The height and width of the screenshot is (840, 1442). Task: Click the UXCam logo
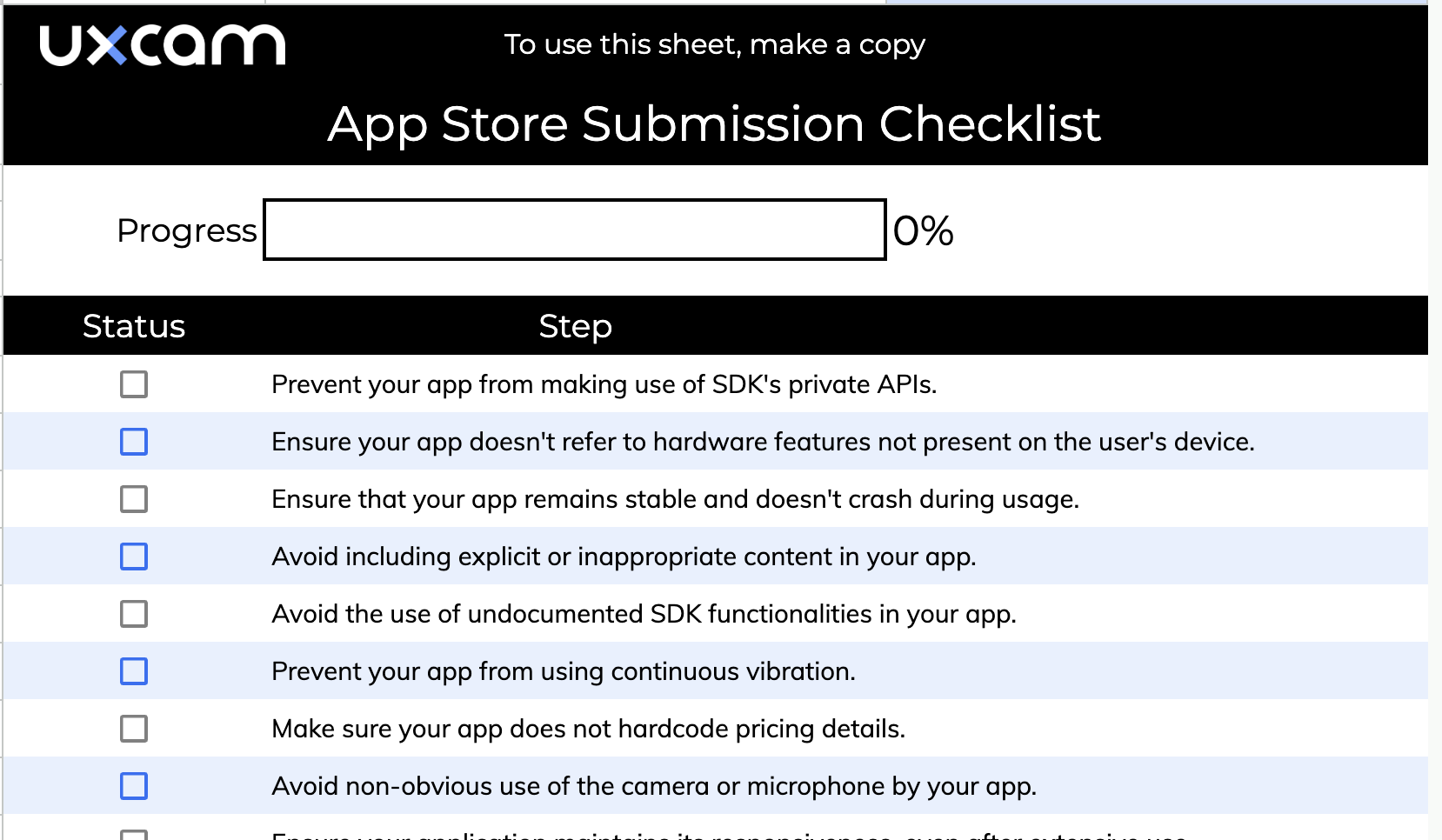click(162, 43)
